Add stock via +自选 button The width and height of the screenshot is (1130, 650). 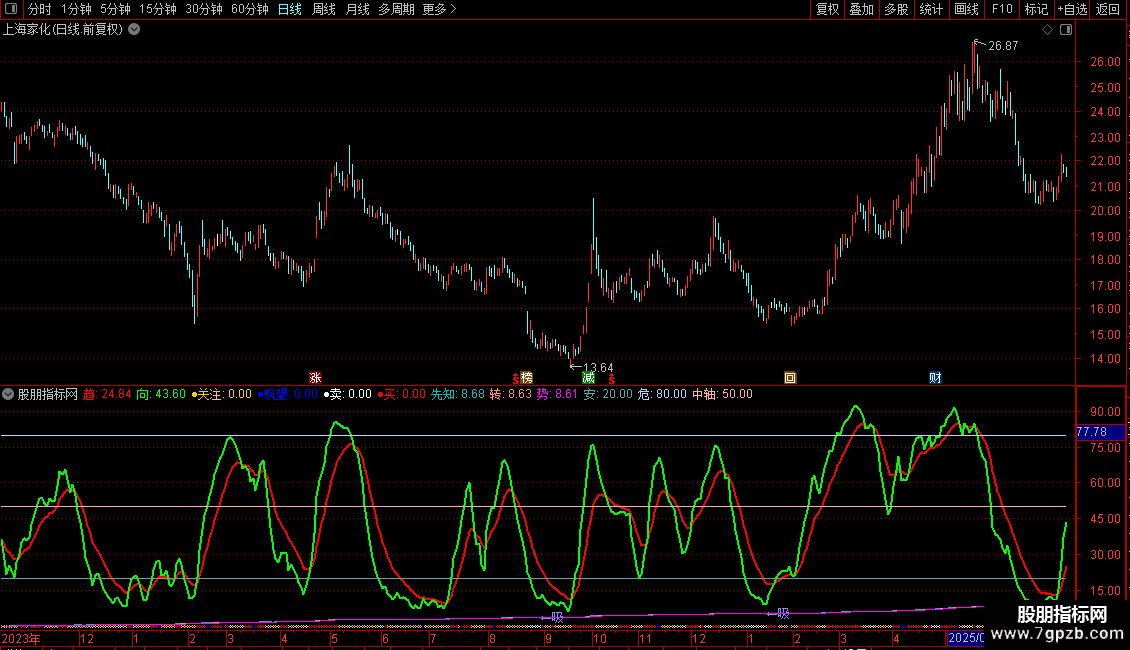[x=1072, y=9]
